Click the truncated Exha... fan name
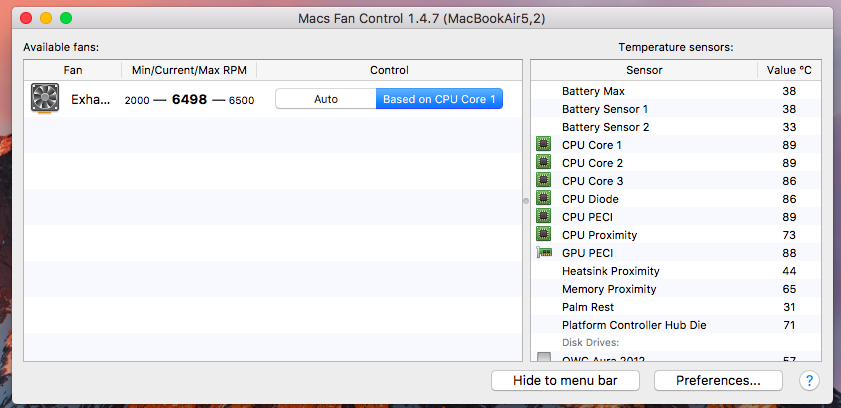Screen dimensions: 841x408 tap(91, 99)
